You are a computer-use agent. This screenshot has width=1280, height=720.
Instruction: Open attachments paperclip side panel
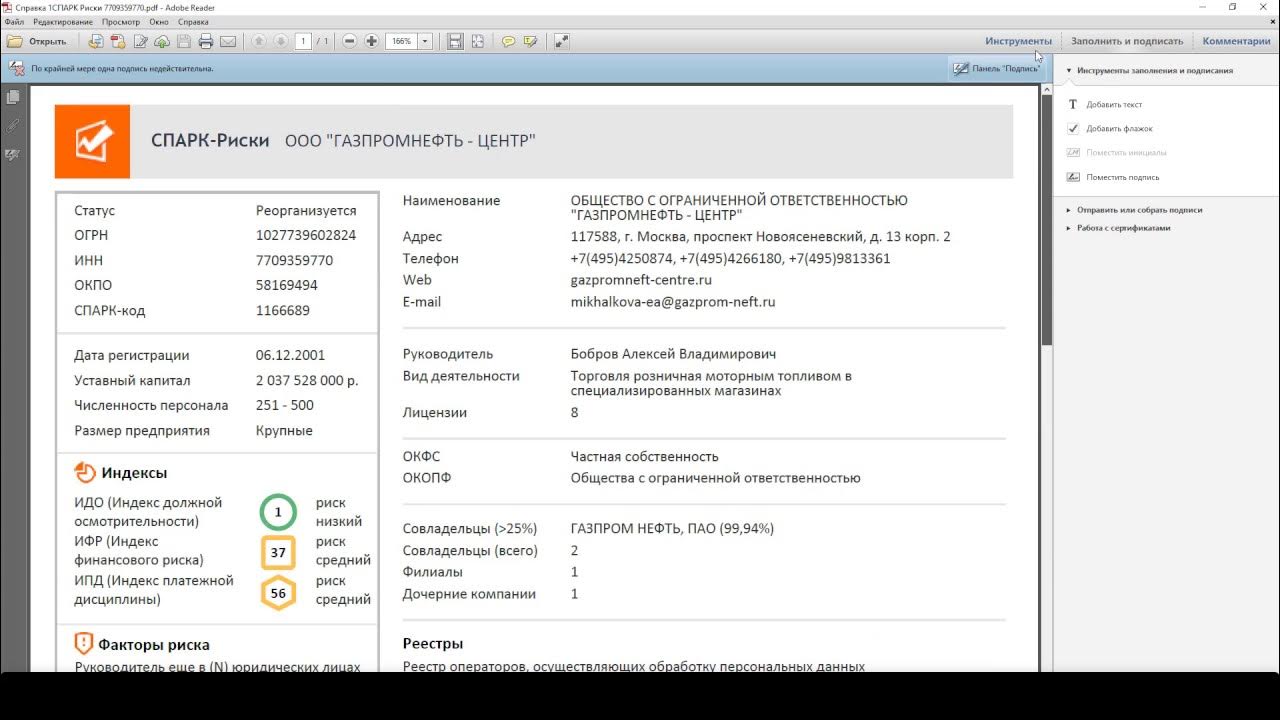13,126
